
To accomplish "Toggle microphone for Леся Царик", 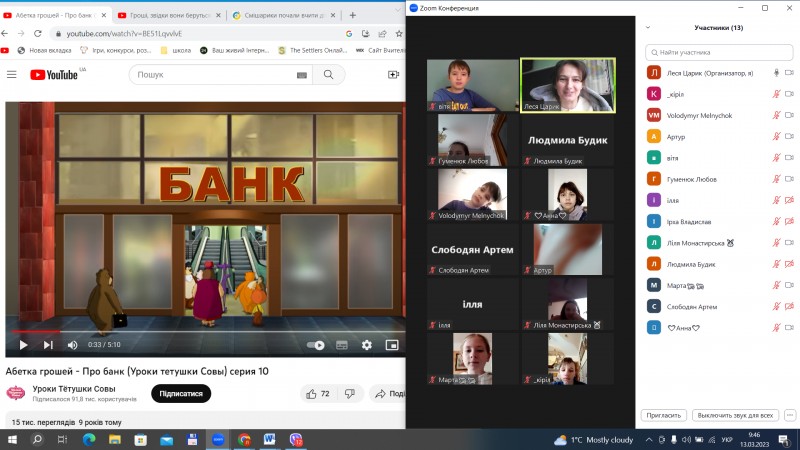I will (777, 73).
